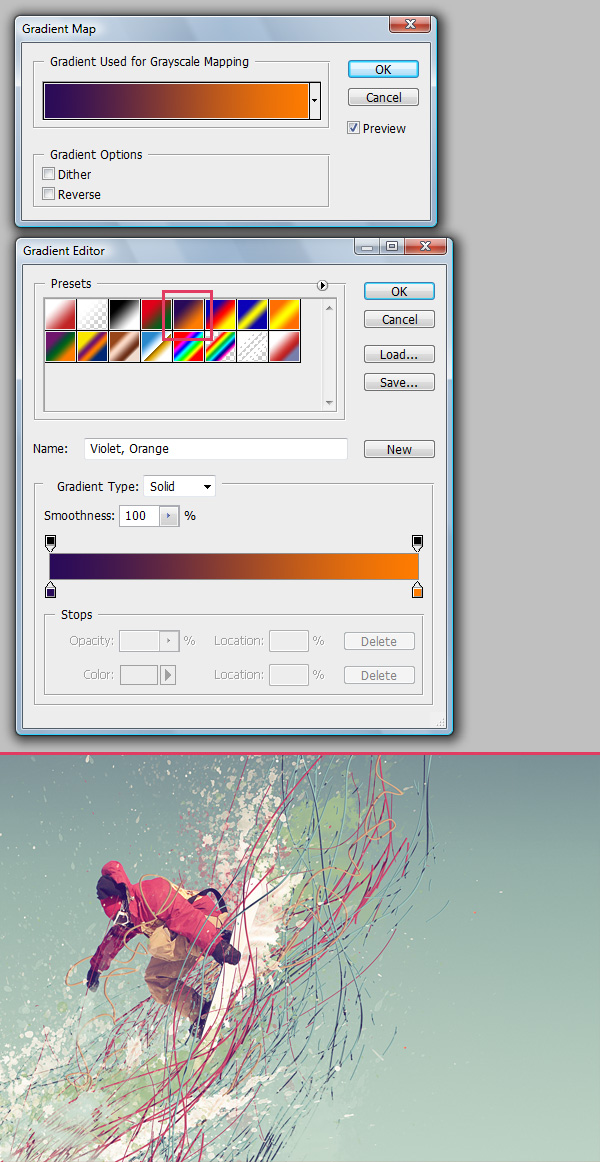Viewport: 600px width, 1162px height.
Task: Select the left opacity stop above gradient bar
Action: pos(50,543)
